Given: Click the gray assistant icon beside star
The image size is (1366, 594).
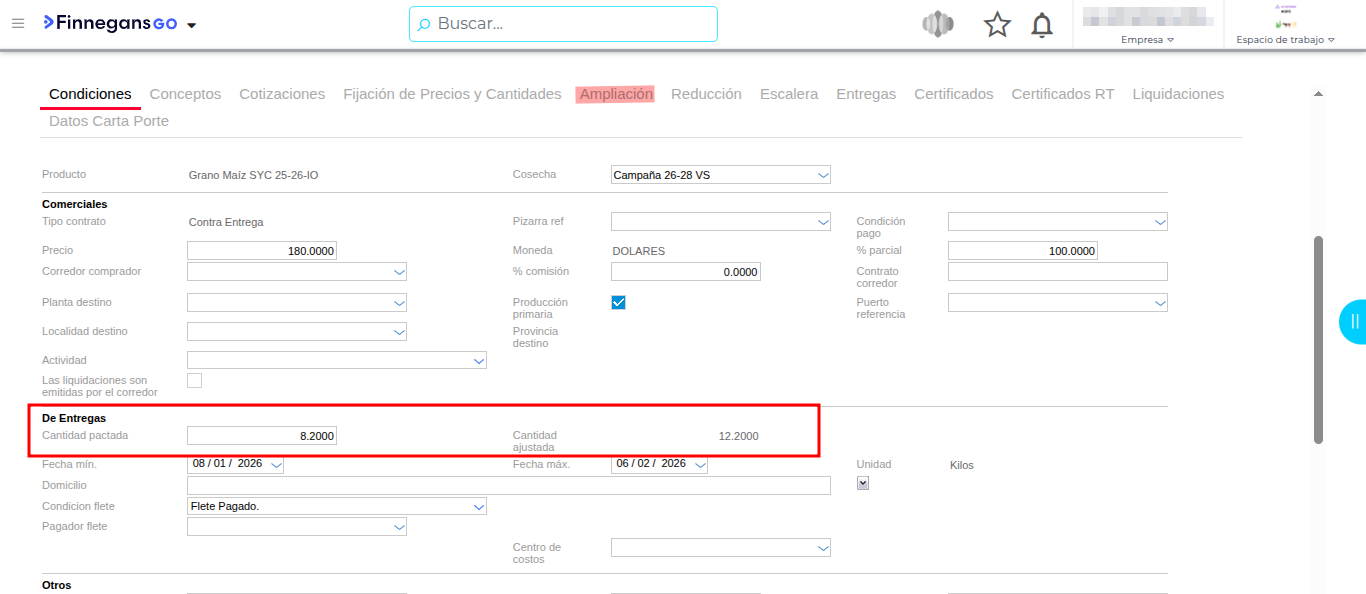Looking at the screenshot, I should point(937,25).
